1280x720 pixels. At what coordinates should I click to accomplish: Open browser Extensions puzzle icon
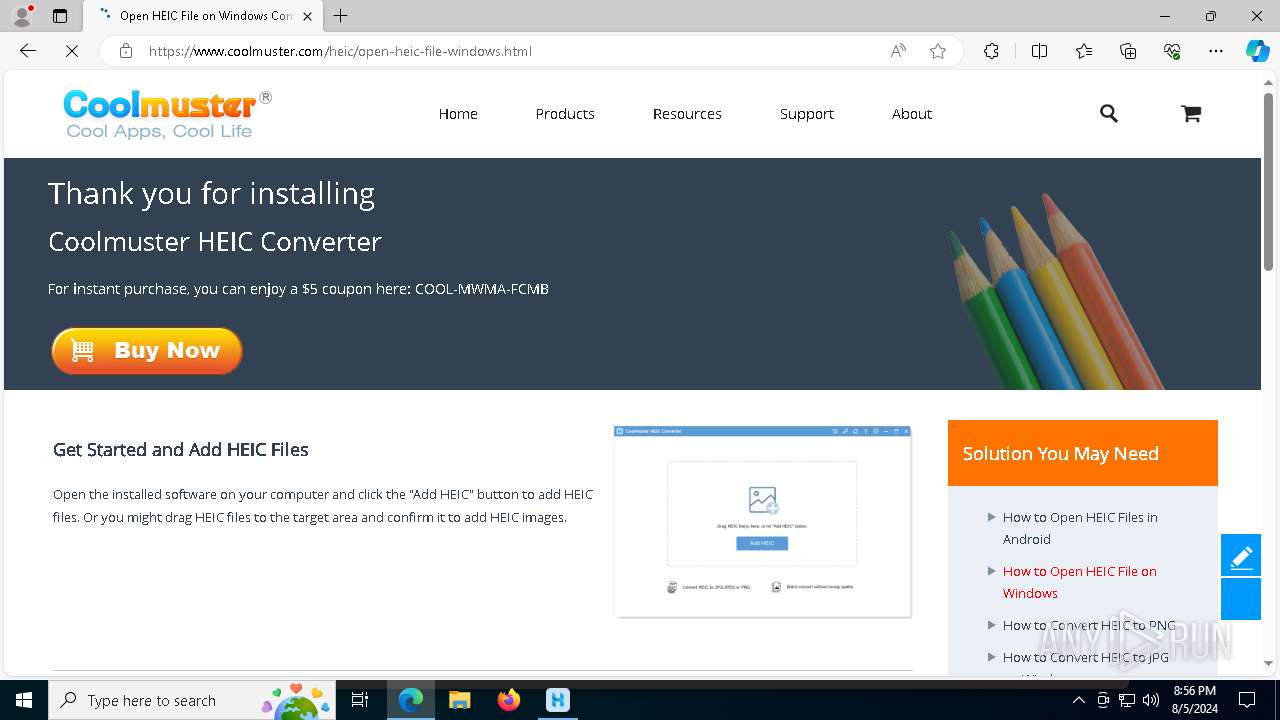coord(991,51)
